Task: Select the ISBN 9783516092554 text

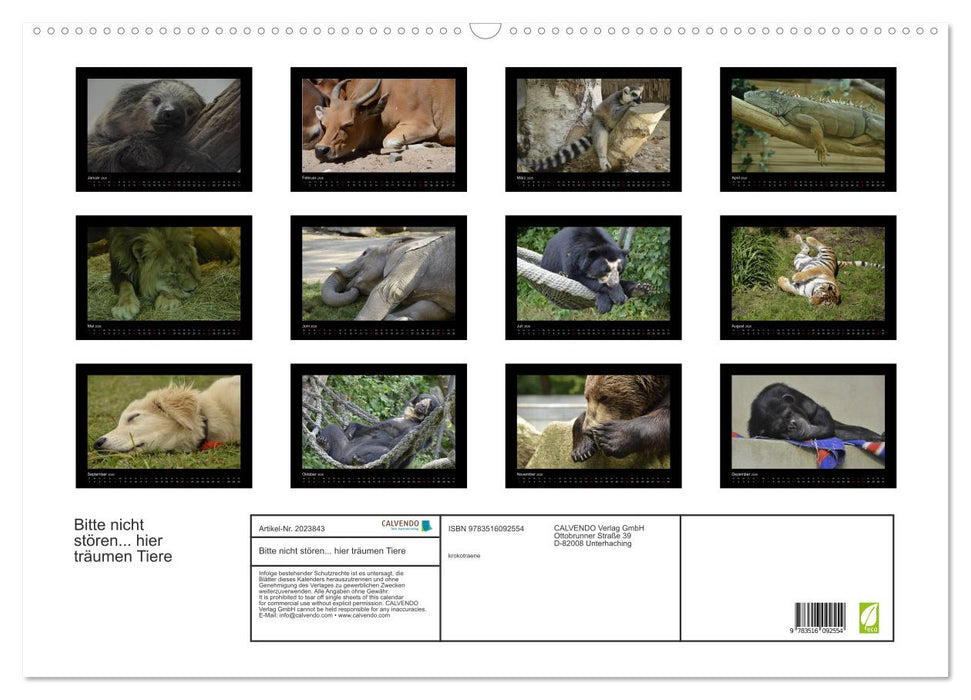Action: click(x=488, y=527)
